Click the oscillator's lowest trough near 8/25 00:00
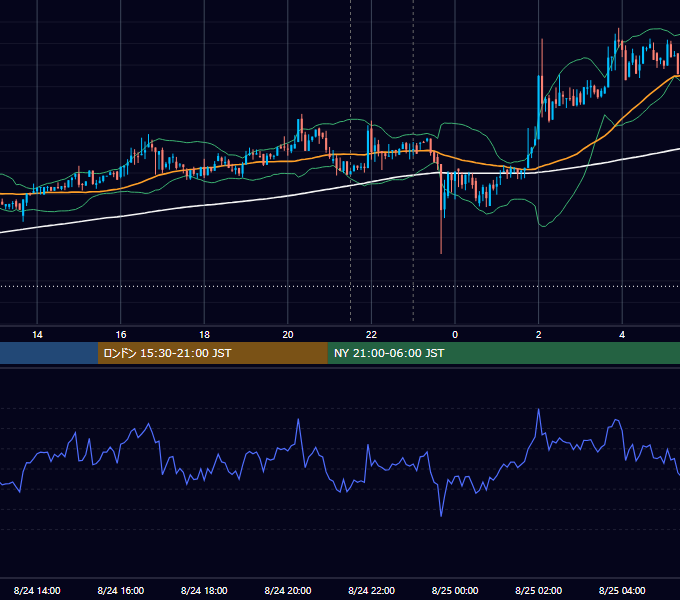This screenshot has height=600, width=680. click(441, 515)
